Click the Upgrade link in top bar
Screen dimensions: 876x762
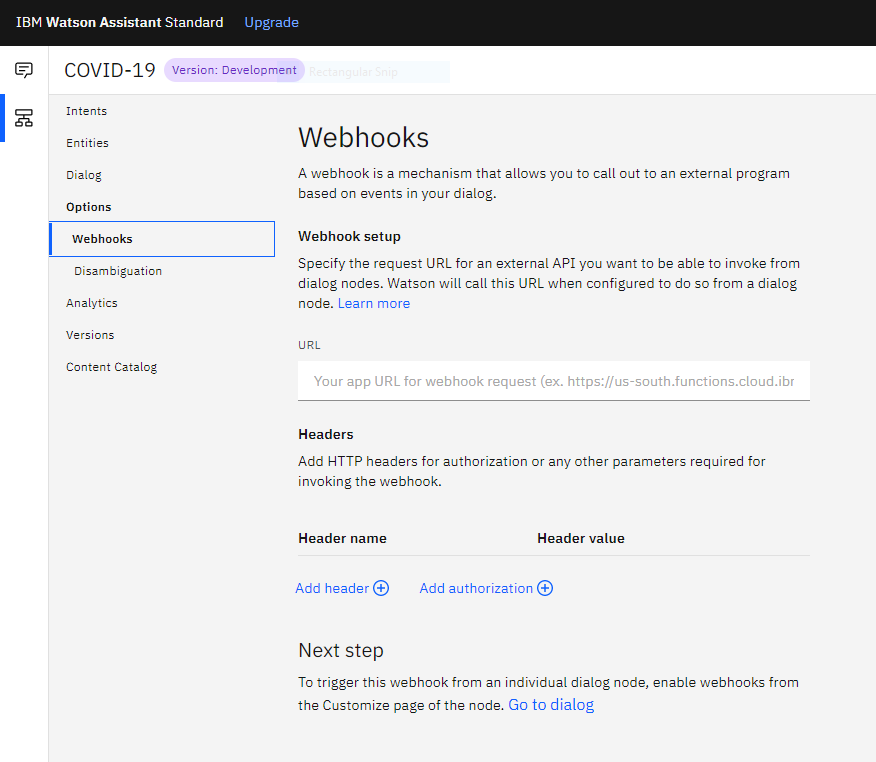coord(272,22)
